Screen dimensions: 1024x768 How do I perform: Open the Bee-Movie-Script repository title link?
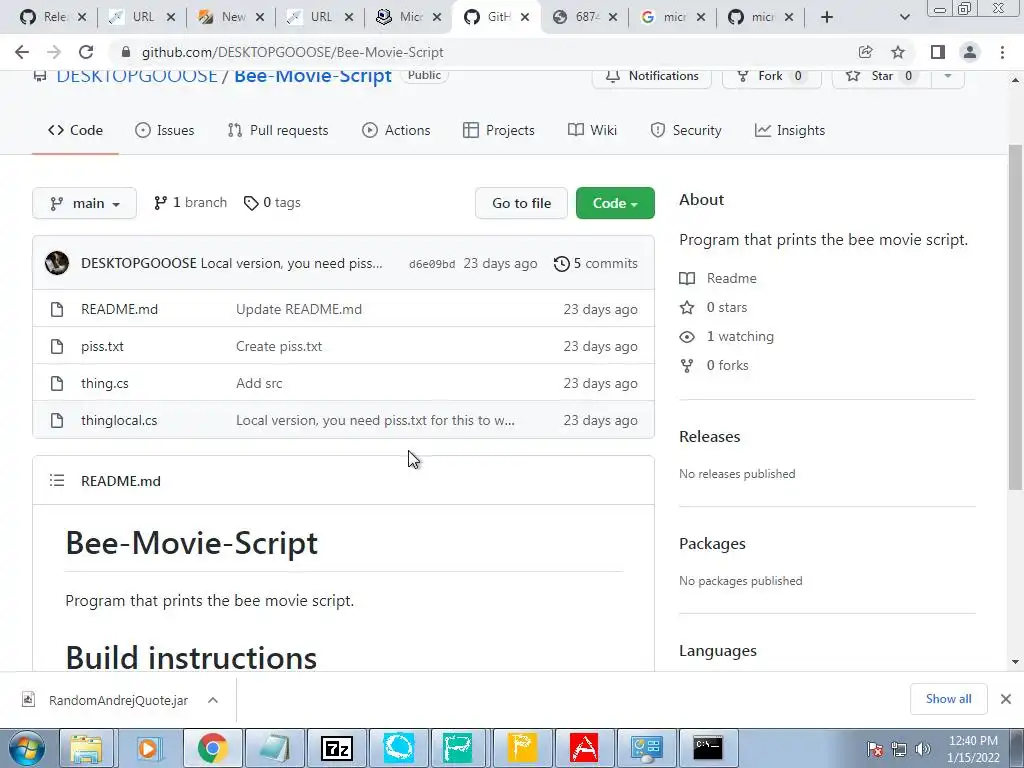(x=313, y=76)
